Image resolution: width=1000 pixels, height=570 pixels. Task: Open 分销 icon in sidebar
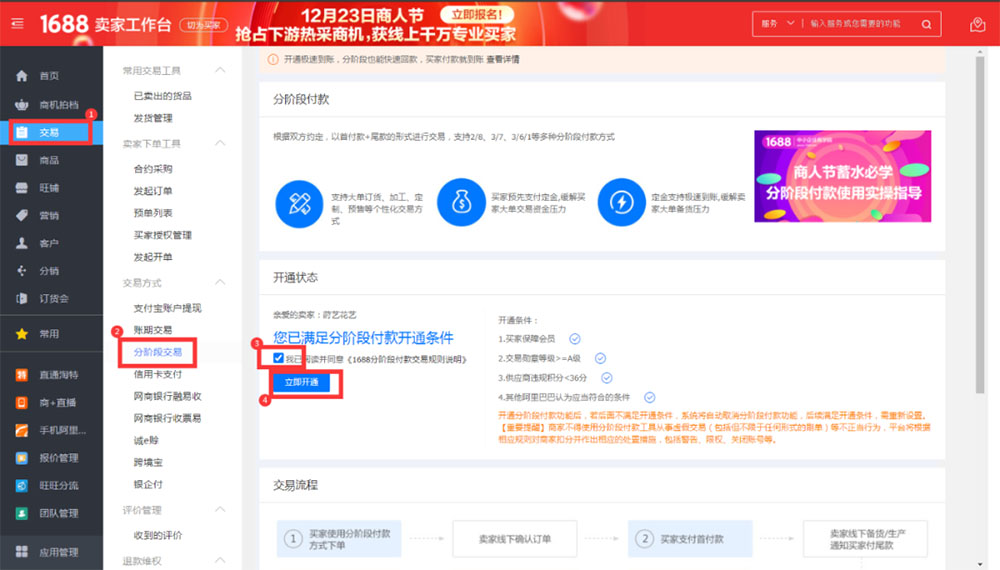(22, 271)
